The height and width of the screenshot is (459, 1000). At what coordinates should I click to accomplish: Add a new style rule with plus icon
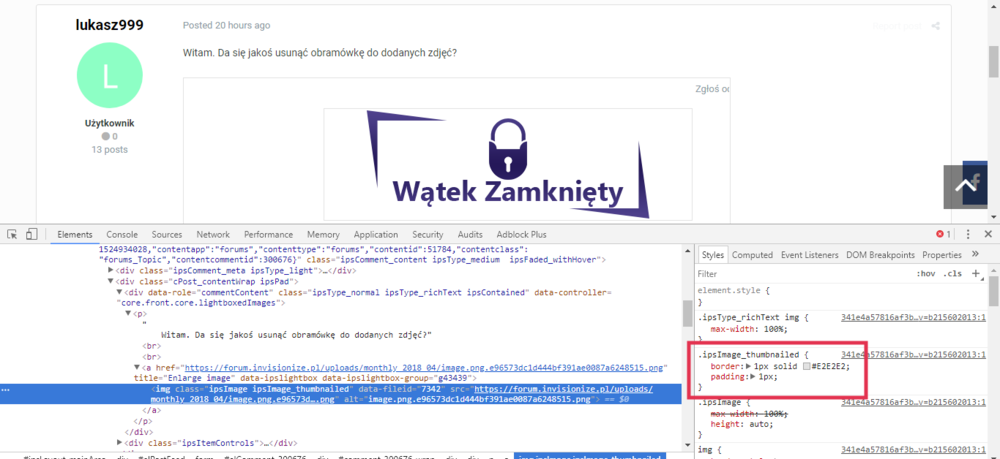pyautogui.click(x=976, y=273)
